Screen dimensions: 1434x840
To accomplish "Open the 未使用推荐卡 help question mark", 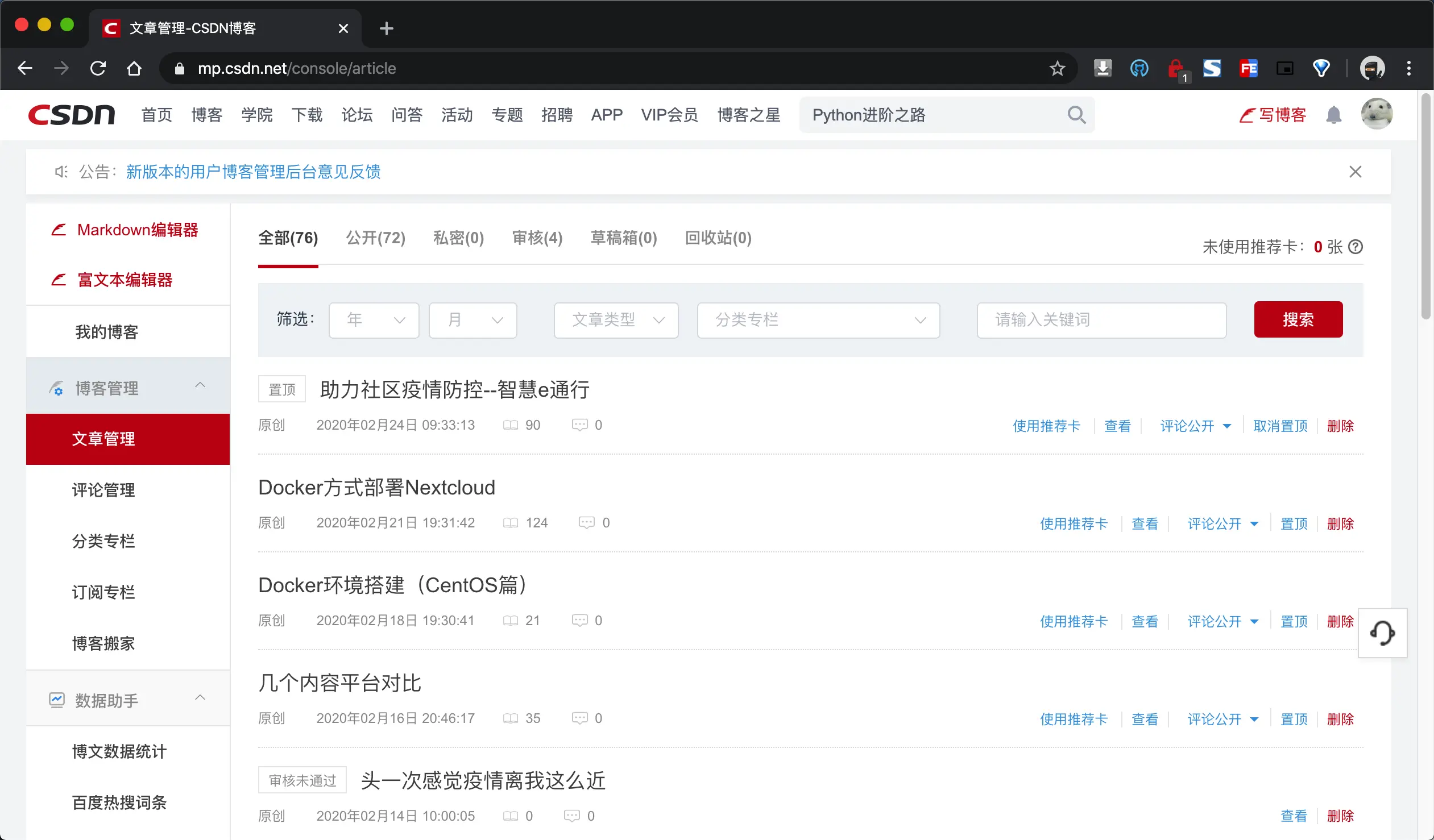I will tap(1357, 247).
